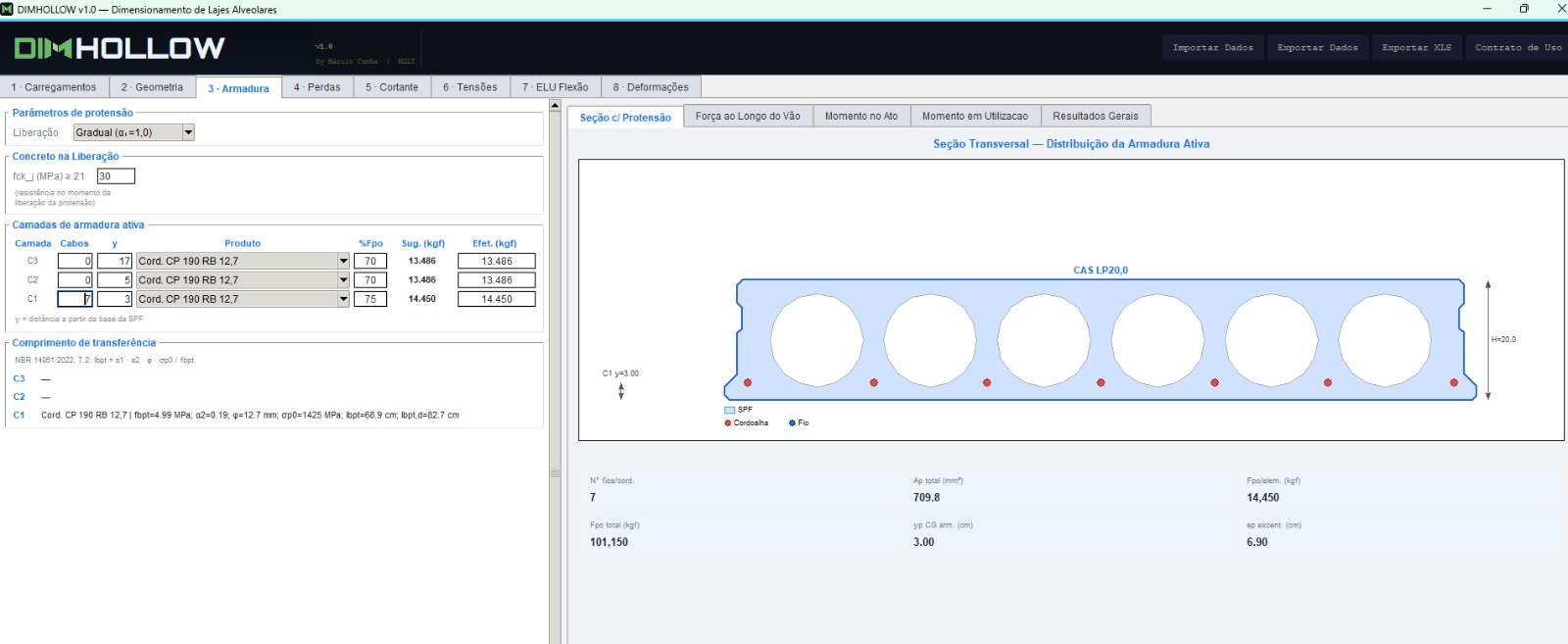Click the Ap total value 709.8
1568x644 pixels.
click(926, 498)
